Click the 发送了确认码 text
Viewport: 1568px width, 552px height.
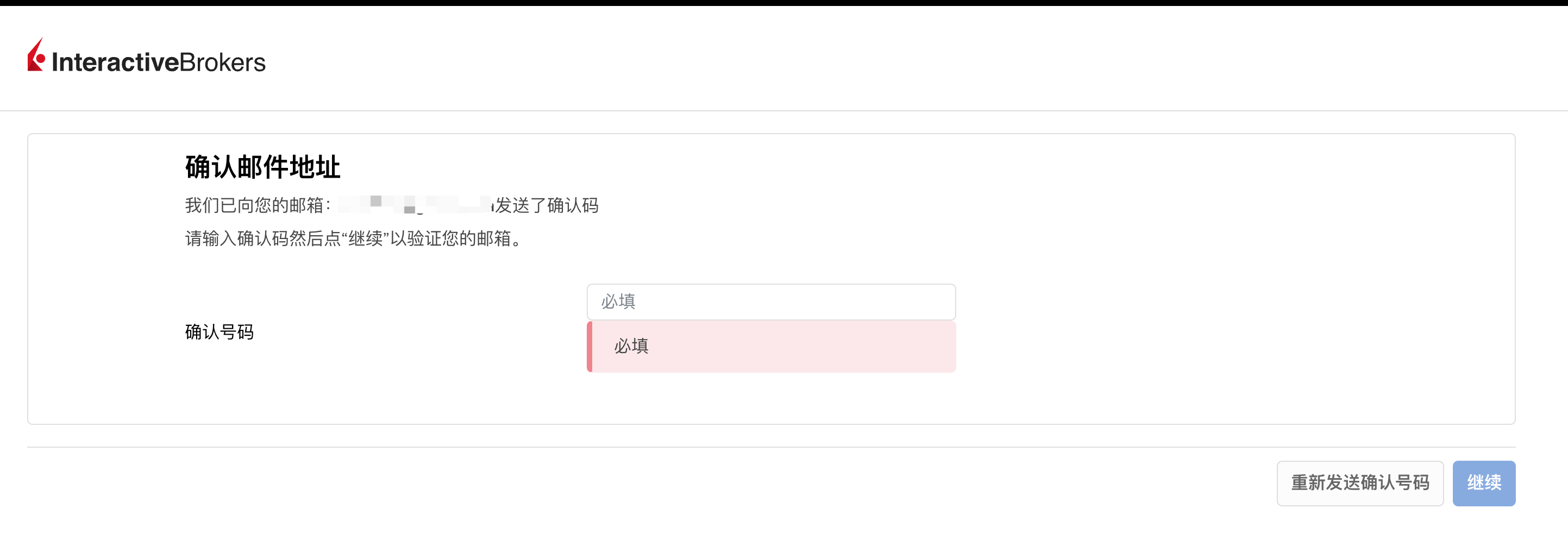[x=547, y=205]
